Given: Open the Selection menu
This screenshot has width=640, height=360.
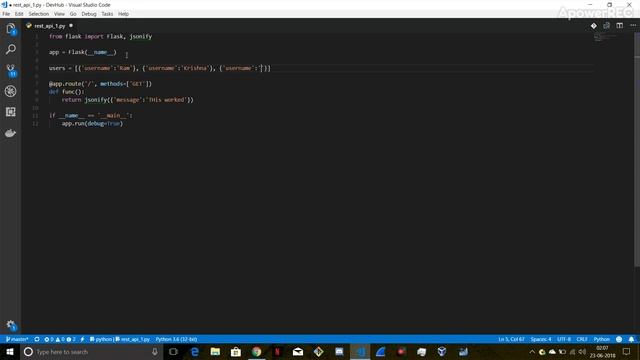Looking at the screenshot, I should pos(38,14).
